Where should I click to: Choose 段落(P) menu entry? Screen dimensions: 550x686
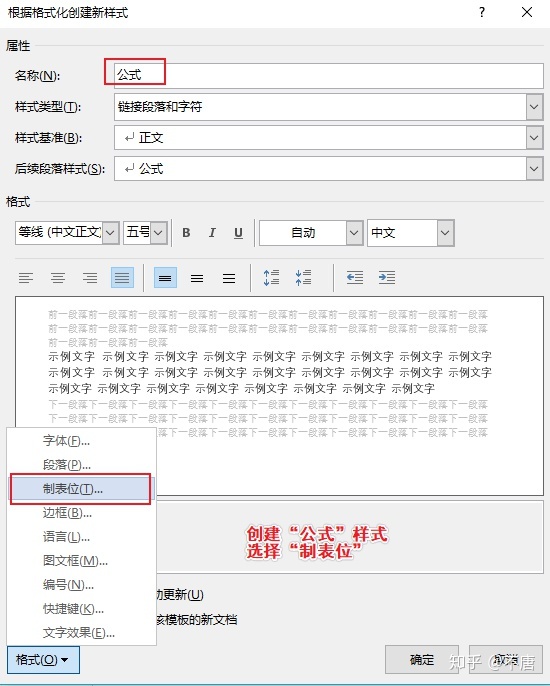(81, 465)
